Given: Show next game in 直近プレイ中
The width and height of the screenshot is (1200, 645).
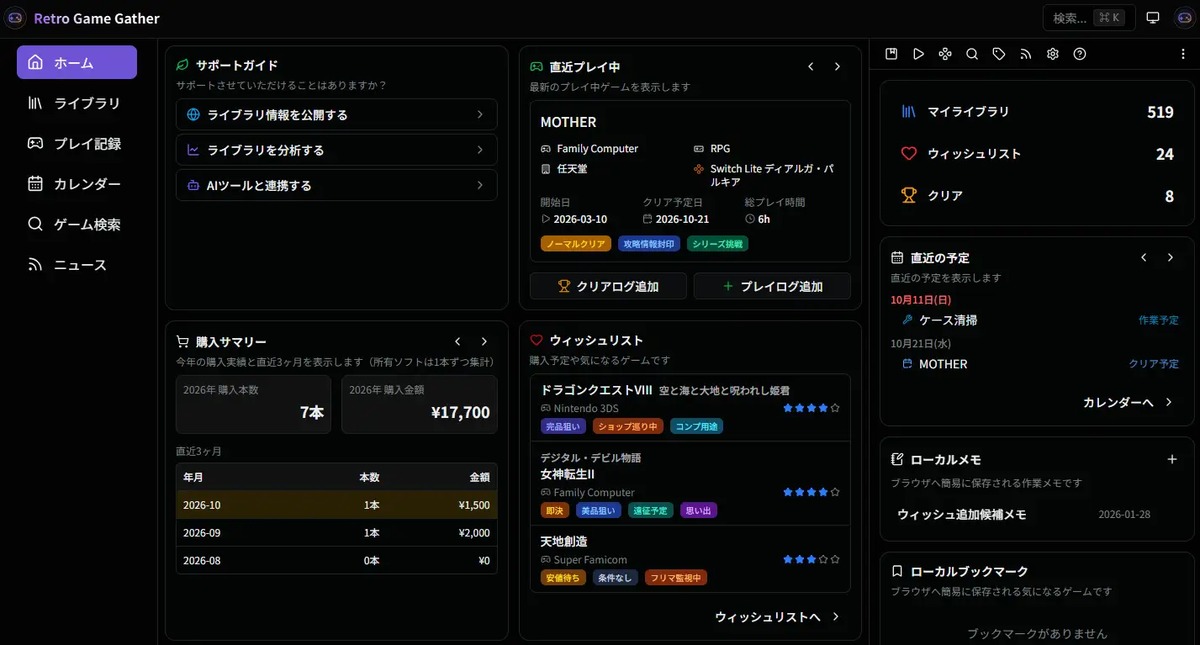Looking at the screenshot, I should 837,67.
